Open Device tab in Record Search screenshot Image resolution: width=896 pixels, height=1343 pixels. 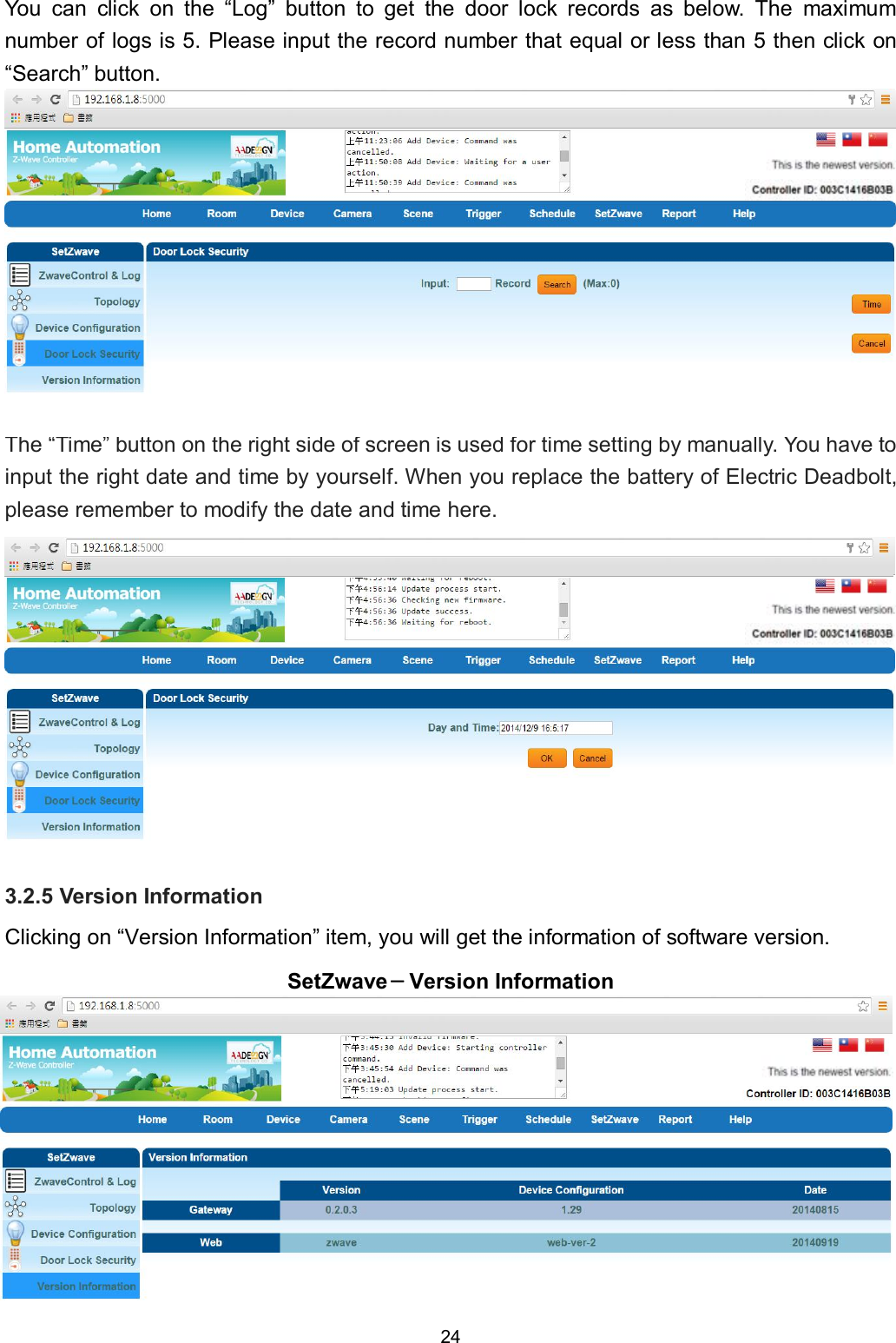click(x=287, y=214)
